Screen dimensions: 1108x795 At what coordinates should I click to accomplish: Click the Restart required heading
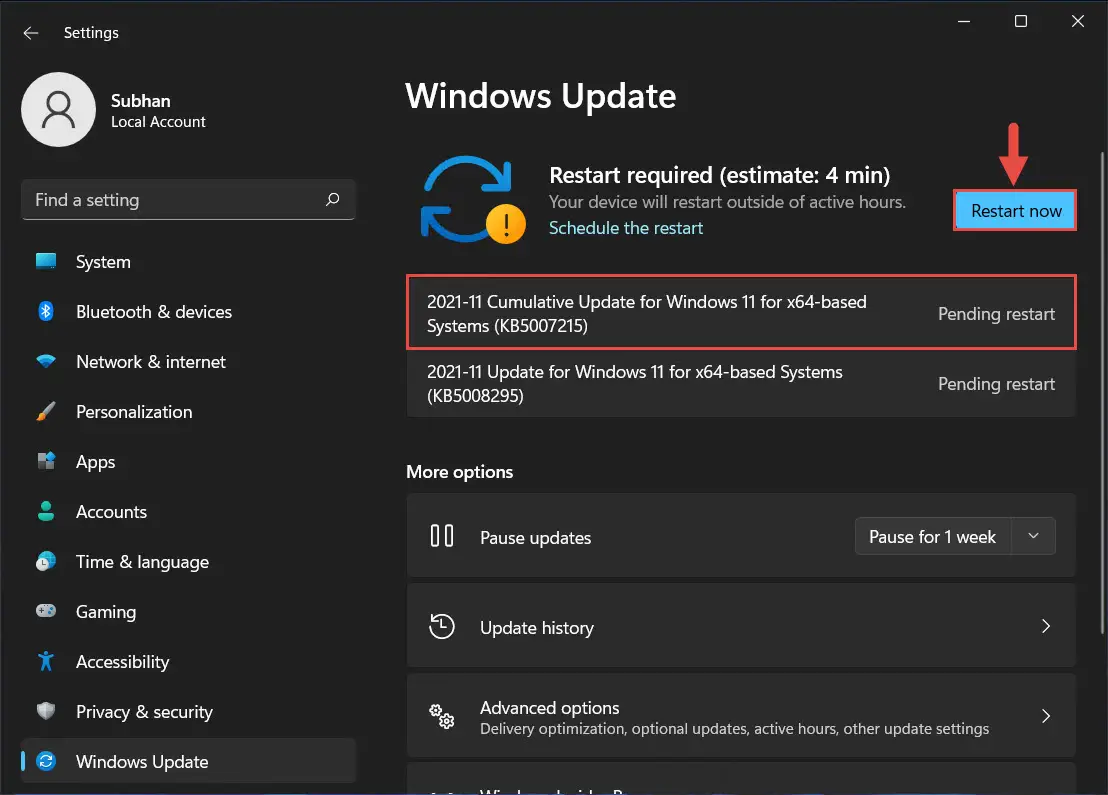tap(719, 175)
